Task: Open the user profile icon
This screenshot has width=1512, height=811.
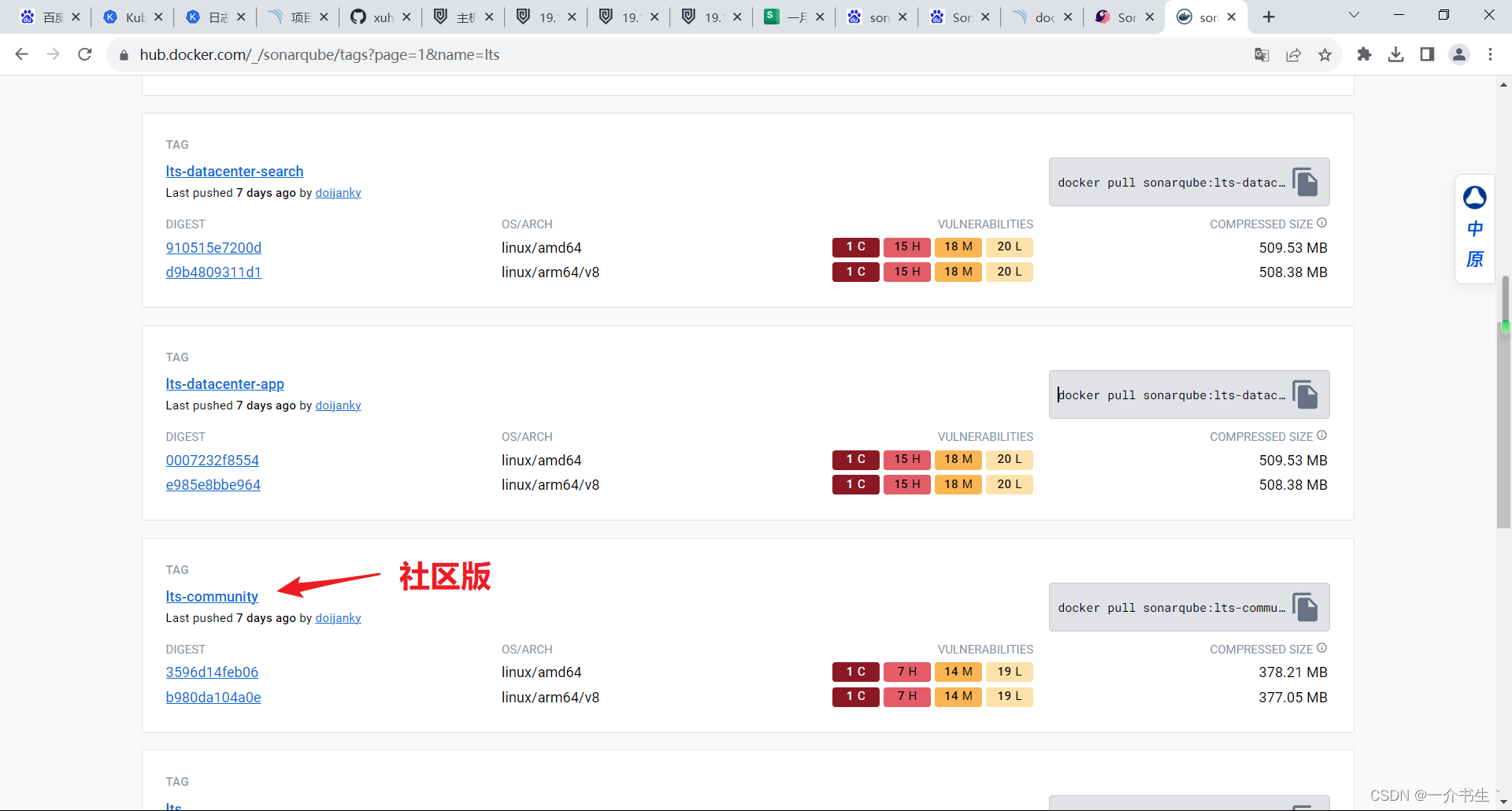Action: pos(1458,54)
